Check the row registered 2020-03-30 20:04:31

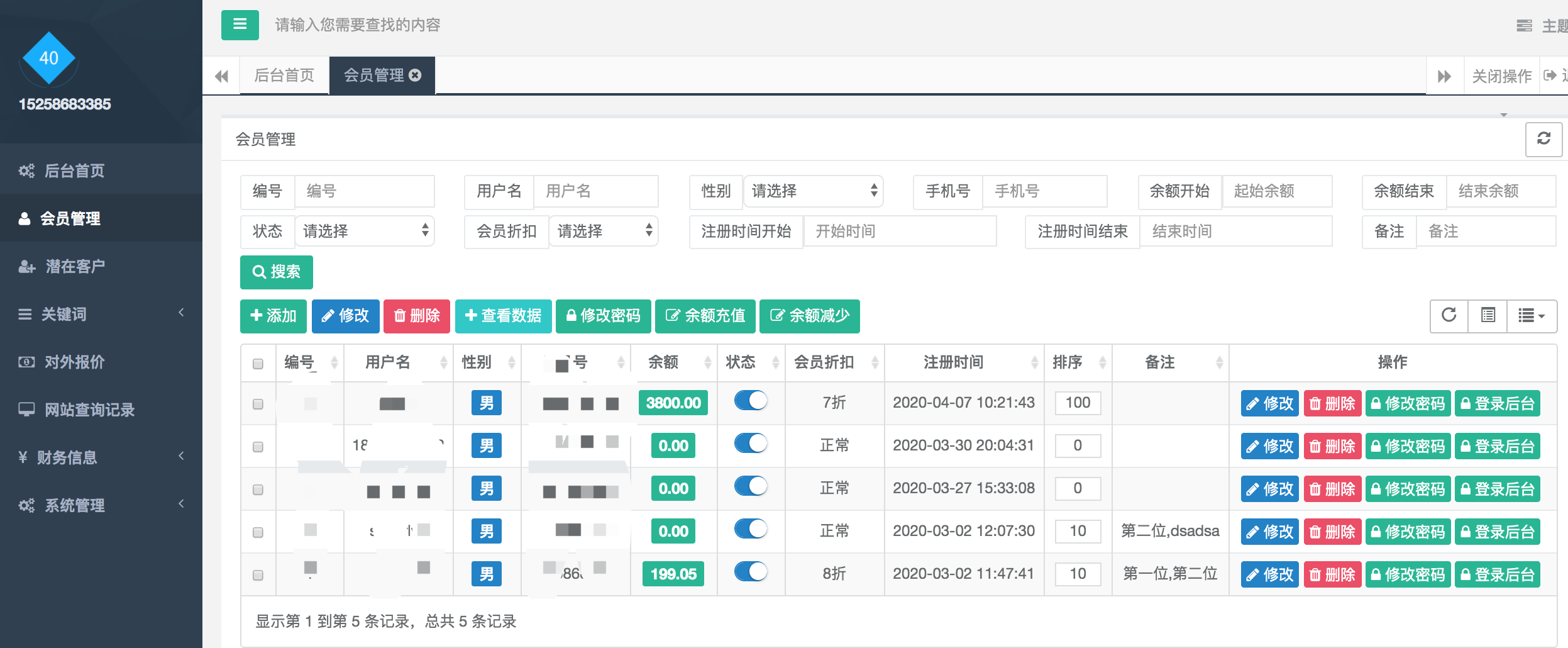pyautogui.click(x=258, y=447)
